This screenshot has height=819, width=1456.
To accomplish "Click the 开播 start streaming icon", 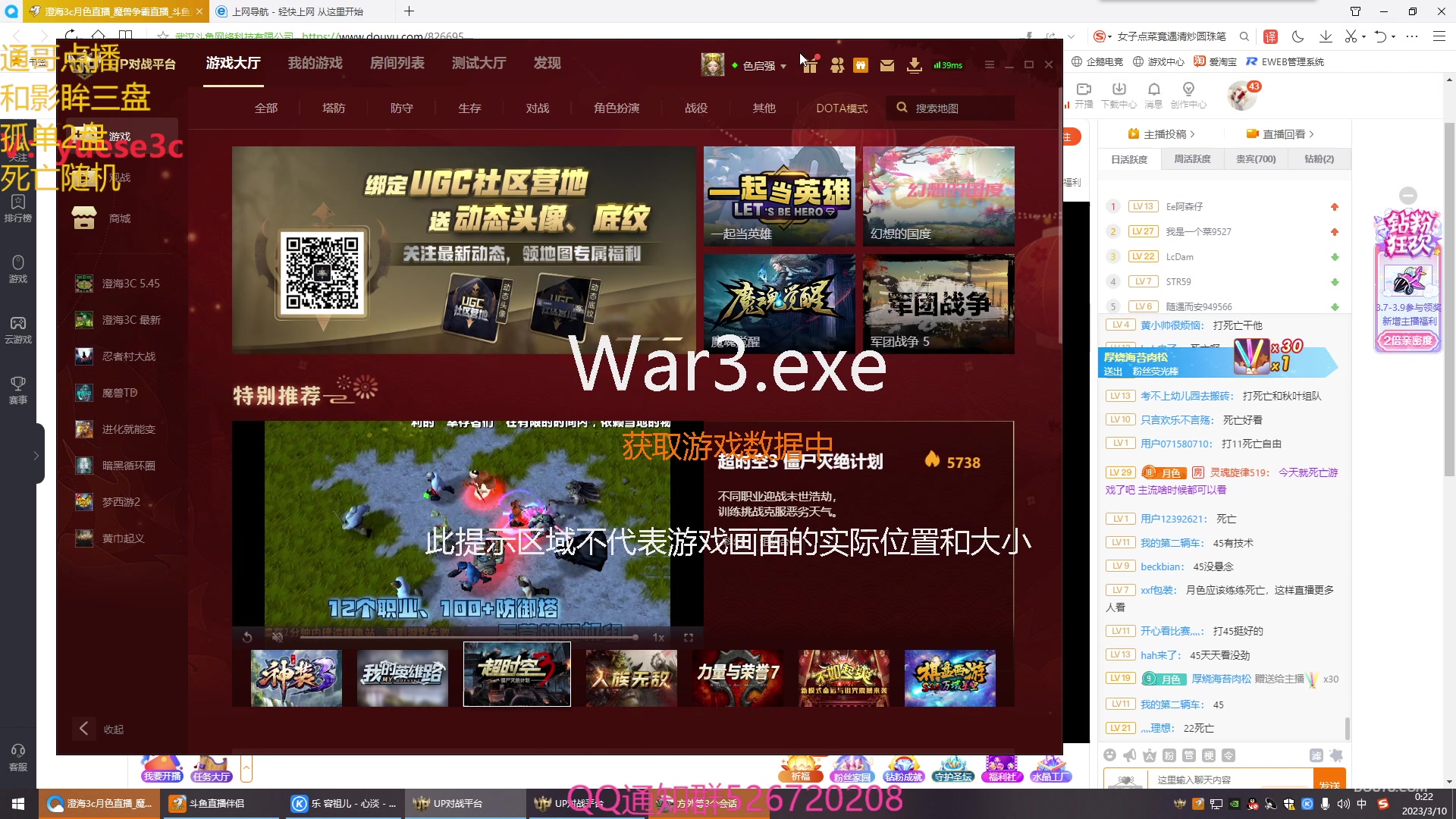I will 1084,95.
